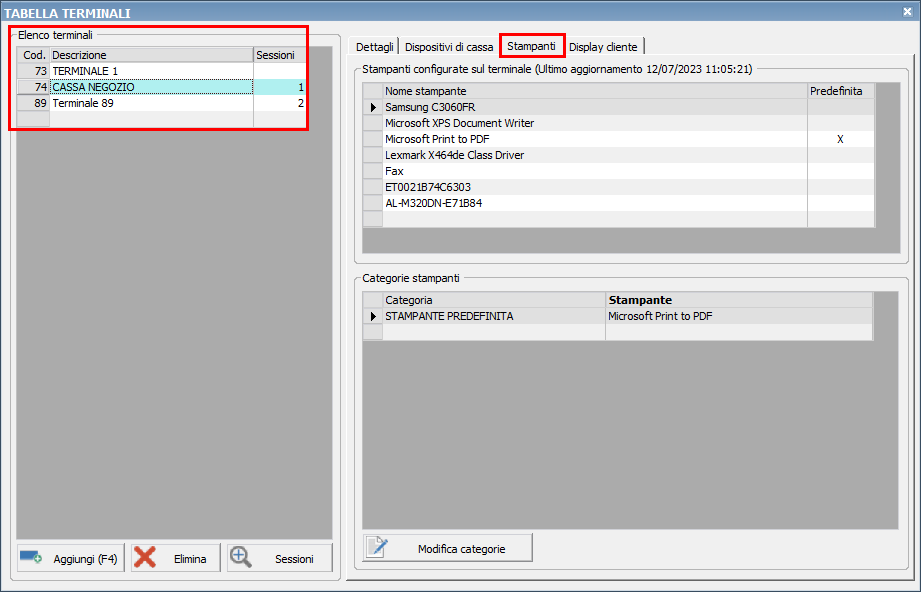Click the sessions value for Terminale 89
Screen dimensions: 921x592
click(x=280, y=103)
